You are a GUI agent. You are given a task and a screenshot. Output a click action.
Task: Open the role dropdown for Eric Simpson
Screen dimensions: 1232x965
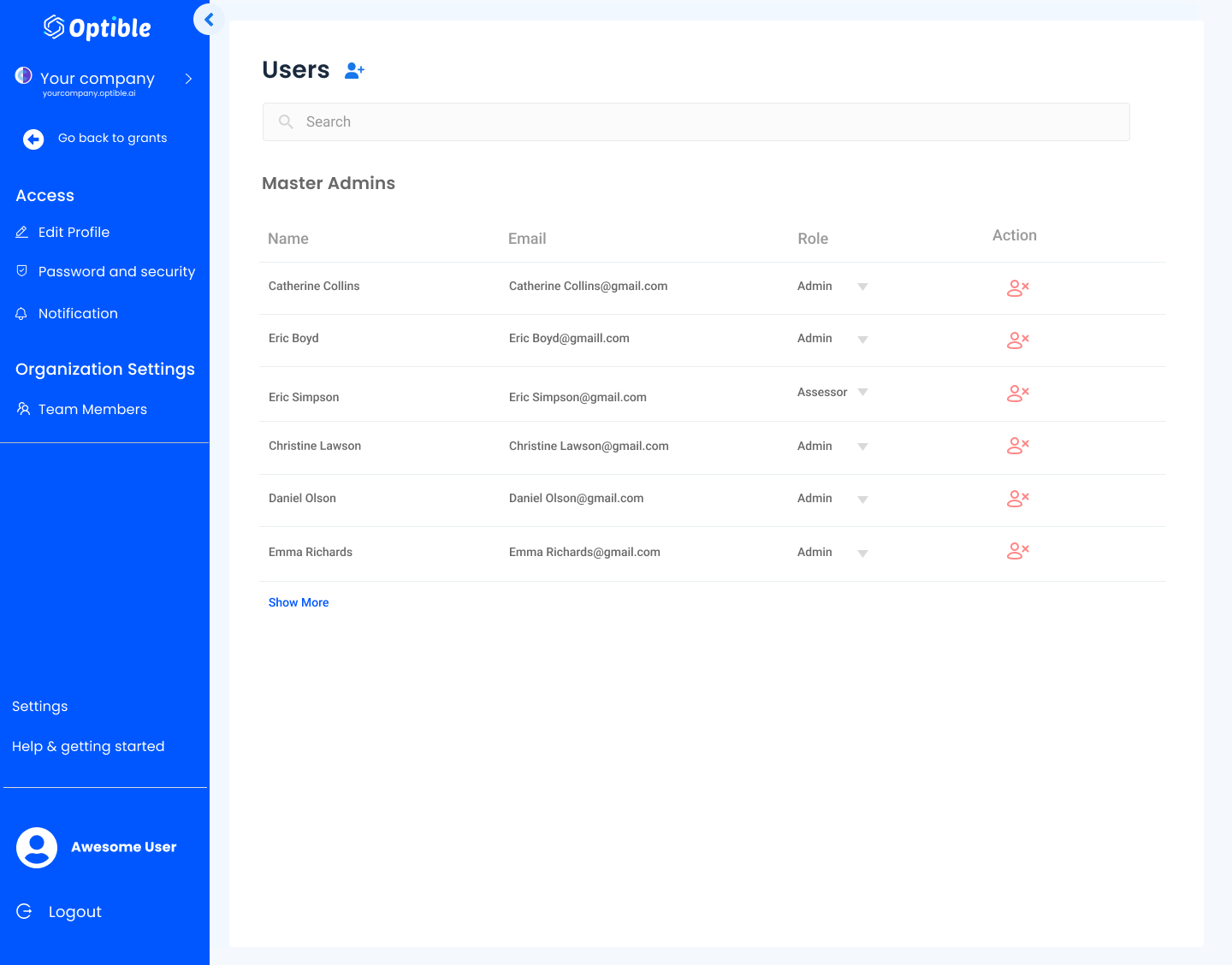(862, 392)
